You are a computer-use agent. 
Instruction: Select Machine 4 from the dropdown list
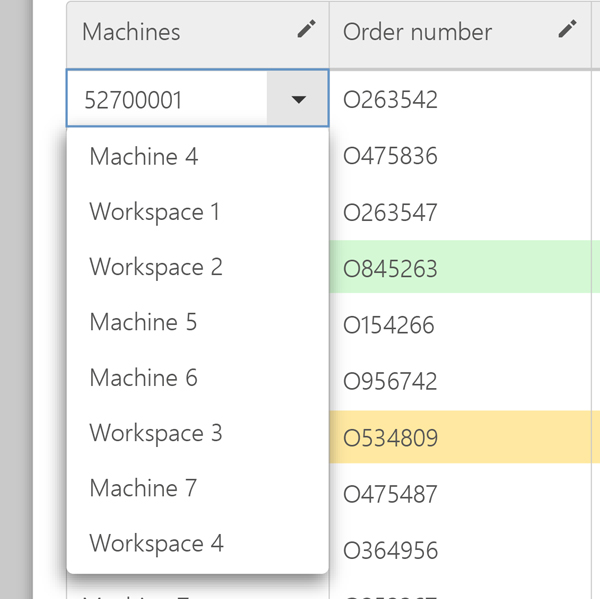(197, 157)
